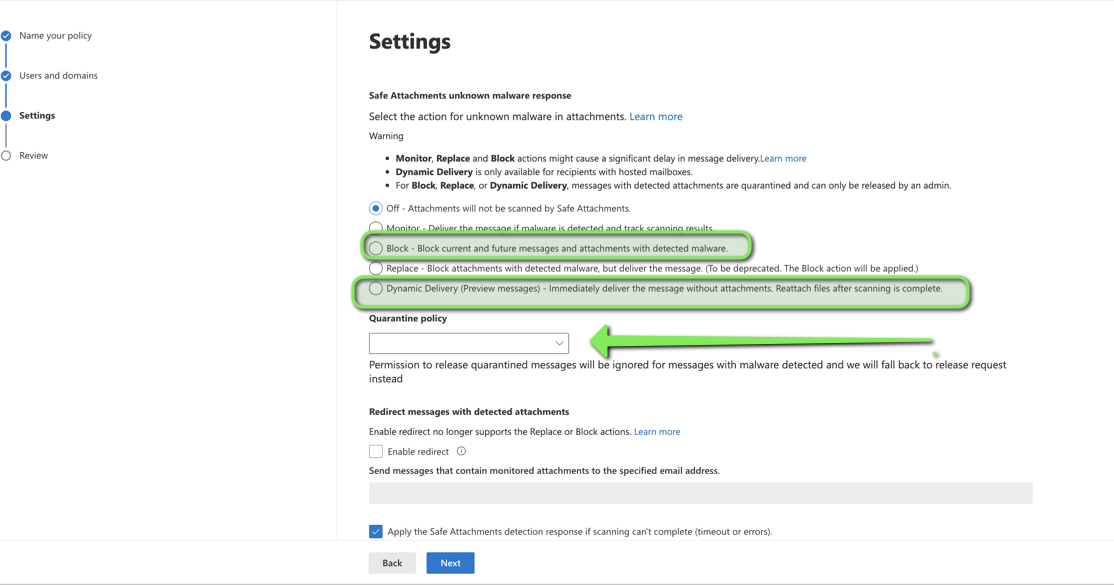Image resolution: width=1114 pixels, height=585 pixels.
Task: Open the Review step
Action: coord(33,155)
